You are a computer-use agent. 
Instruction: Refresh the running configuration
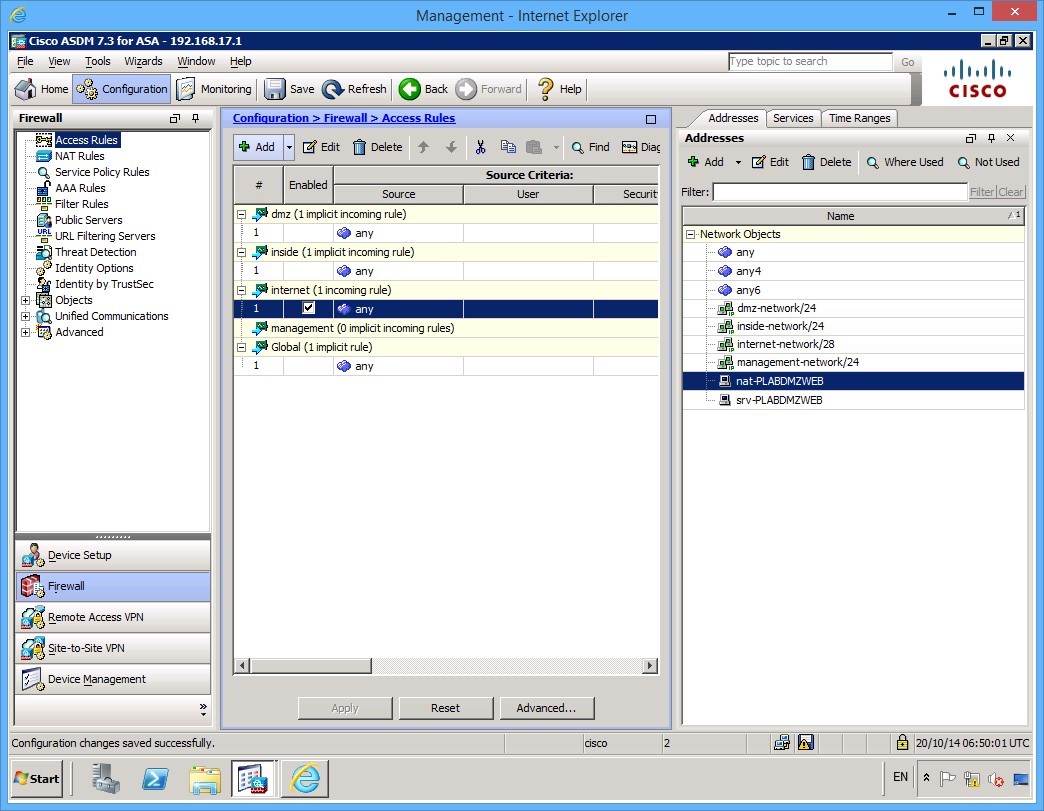click(354, 88)
